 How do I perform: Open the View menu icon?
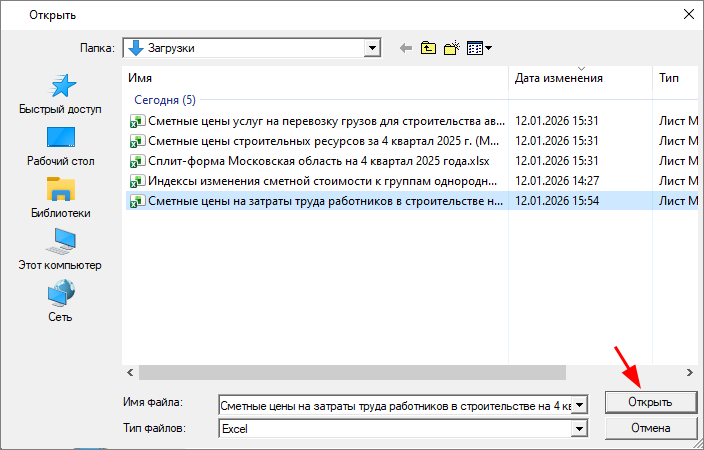click(x=479, y=47)
